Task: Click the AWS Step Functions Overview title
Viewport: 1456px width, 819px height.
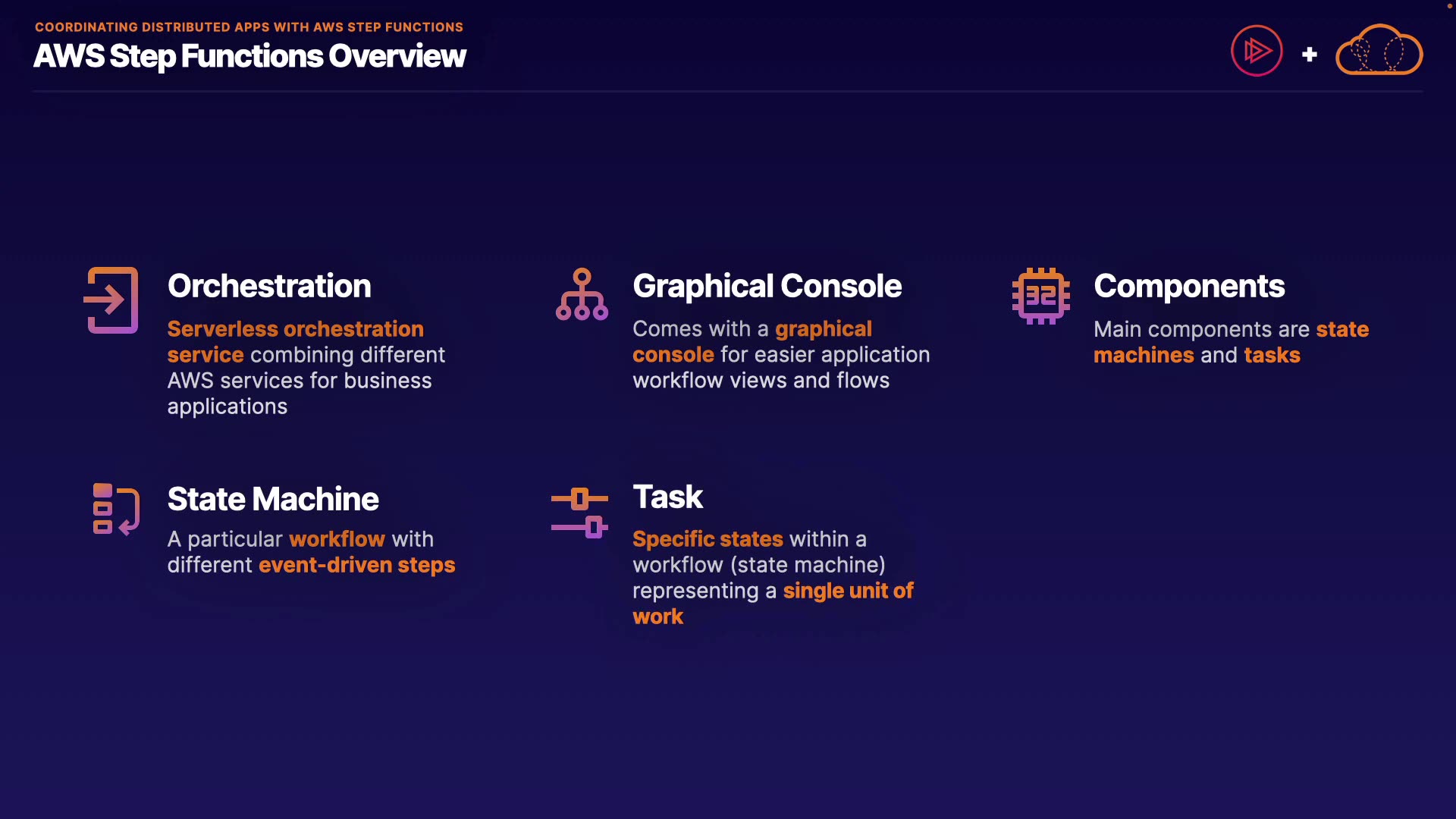Action: [x=249, y=56]
